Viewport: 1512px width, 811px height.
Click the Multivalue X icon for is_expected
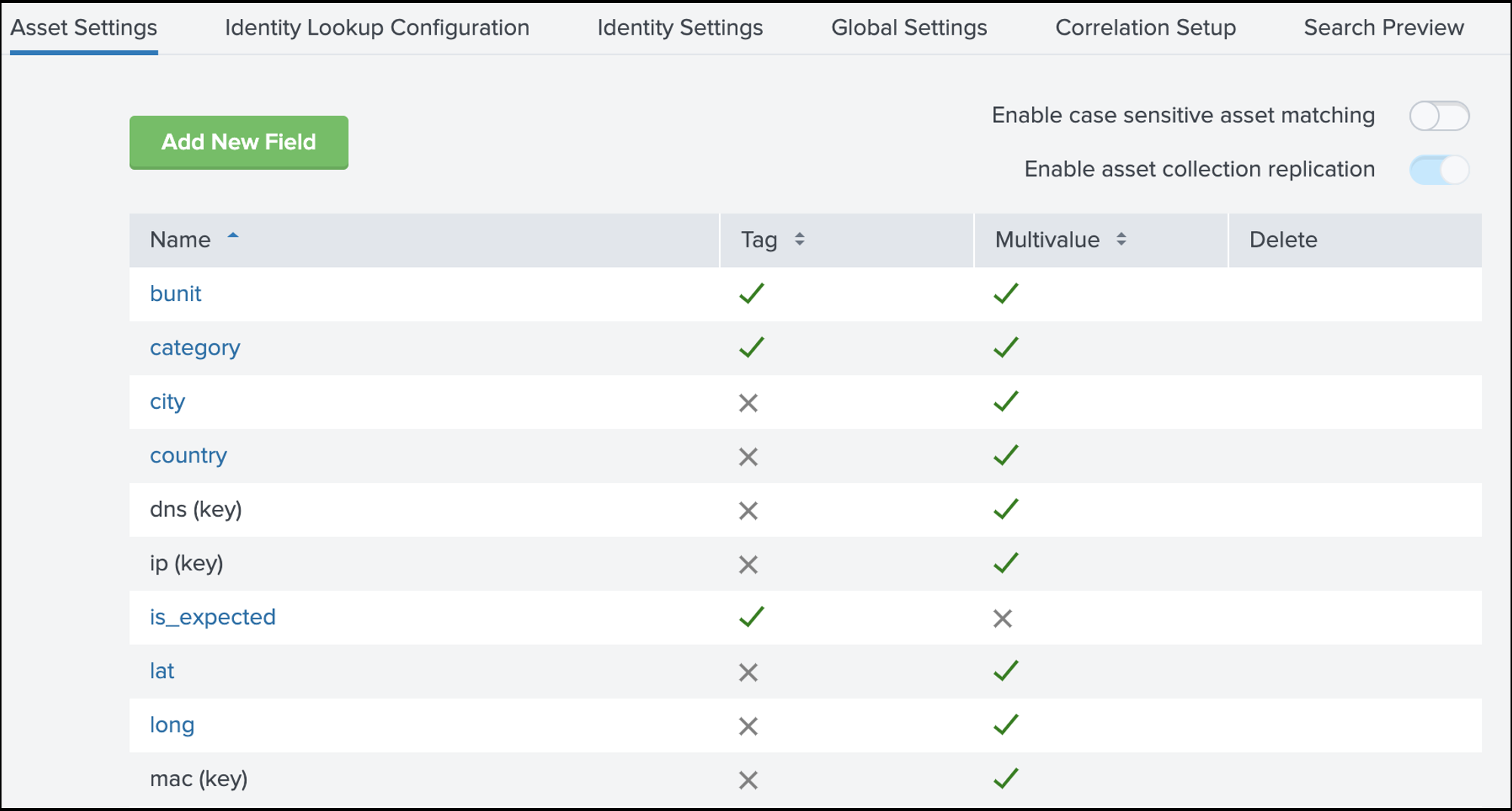(1002, 619)
